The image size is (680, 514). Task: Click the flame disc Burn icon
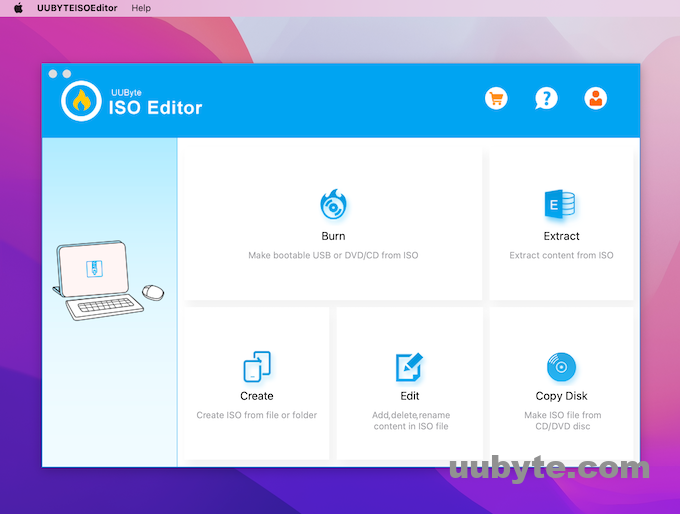[333, 204]
